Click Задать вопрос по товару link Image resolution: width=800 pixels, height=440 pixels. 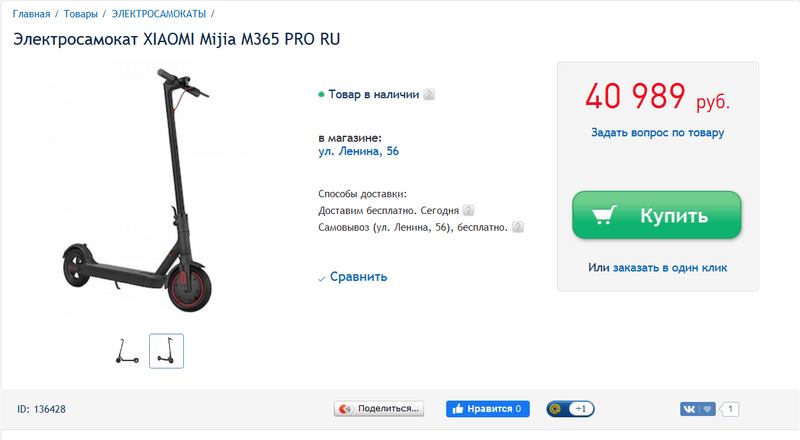click(658, 133)
